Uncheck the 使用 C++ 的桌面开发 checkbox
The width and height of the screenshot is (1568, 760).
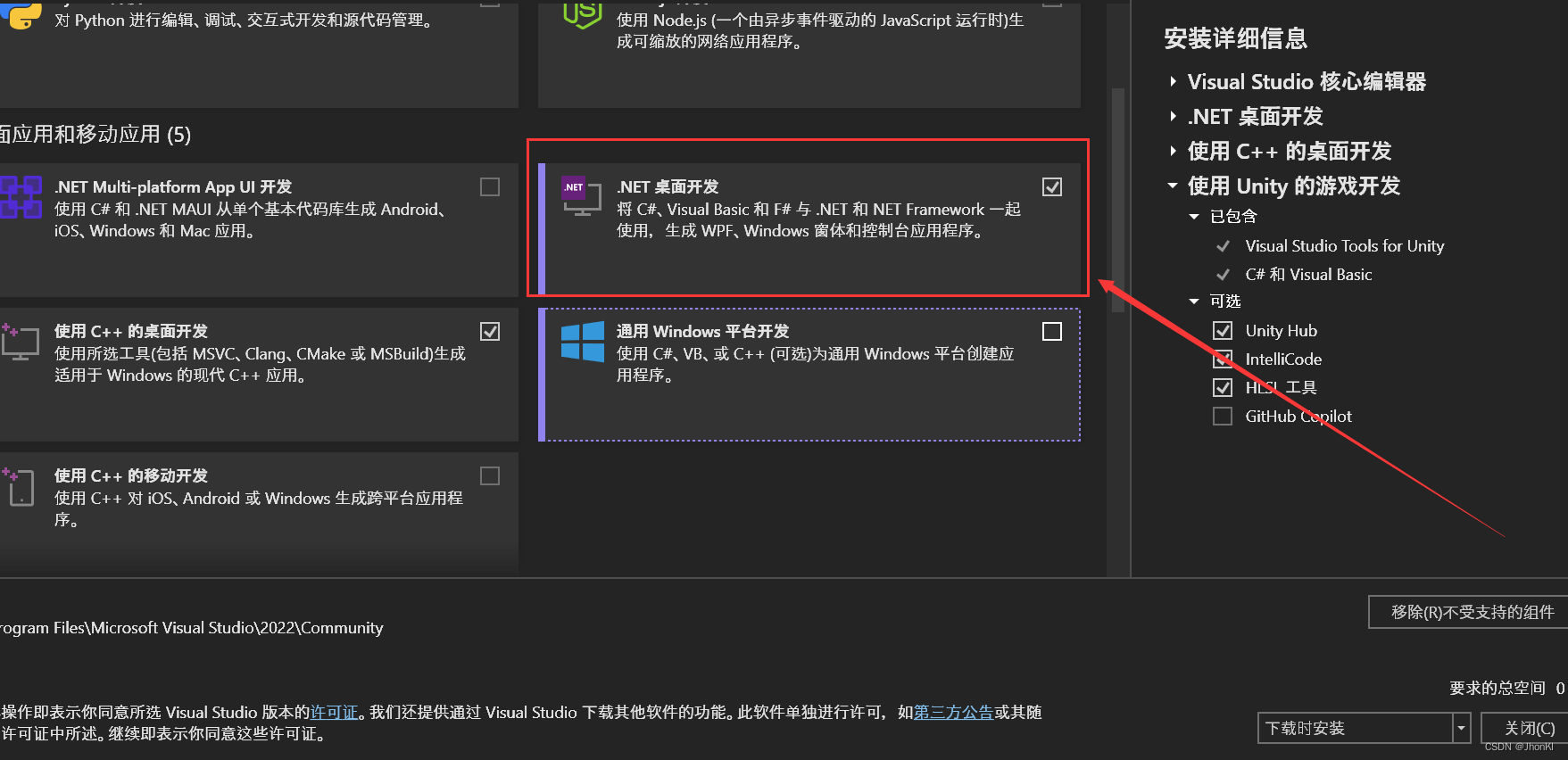tap(490, 331)
